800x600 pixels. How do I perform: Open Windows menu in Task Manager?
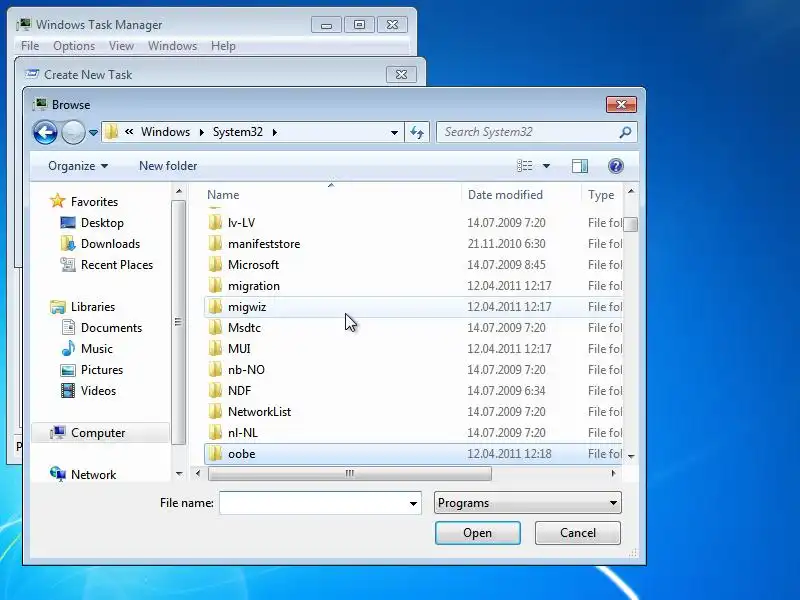(172, 46)
